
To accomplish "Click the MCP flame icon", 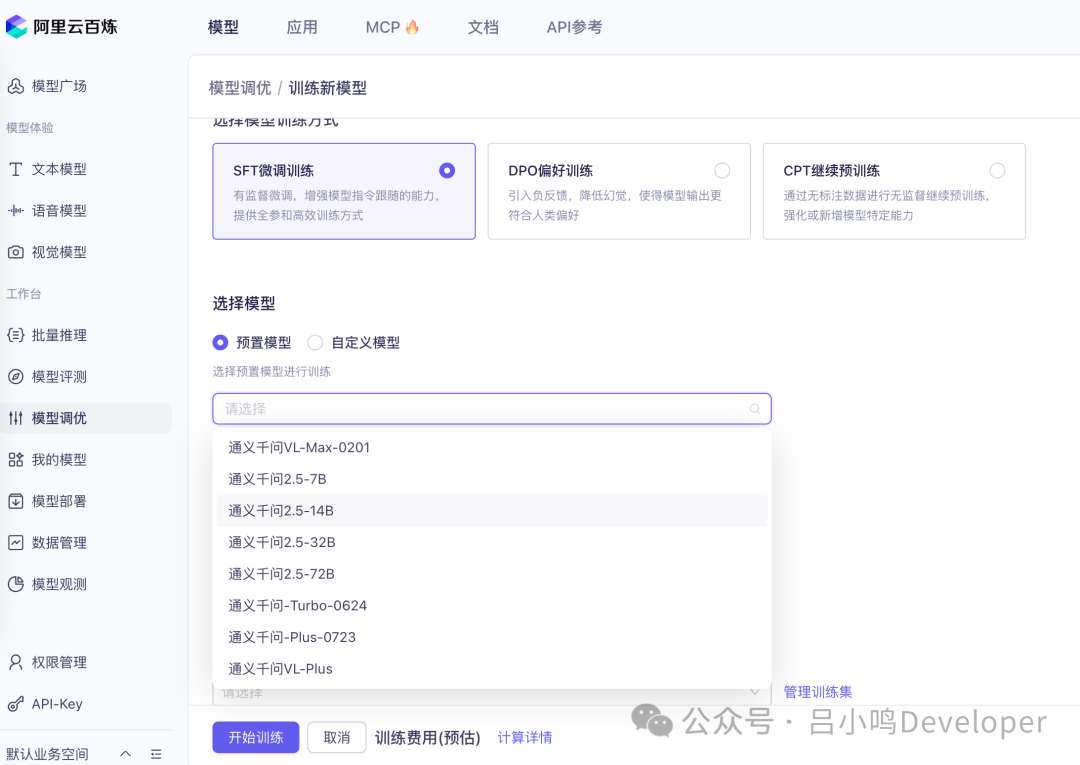I will click(412, 27).
